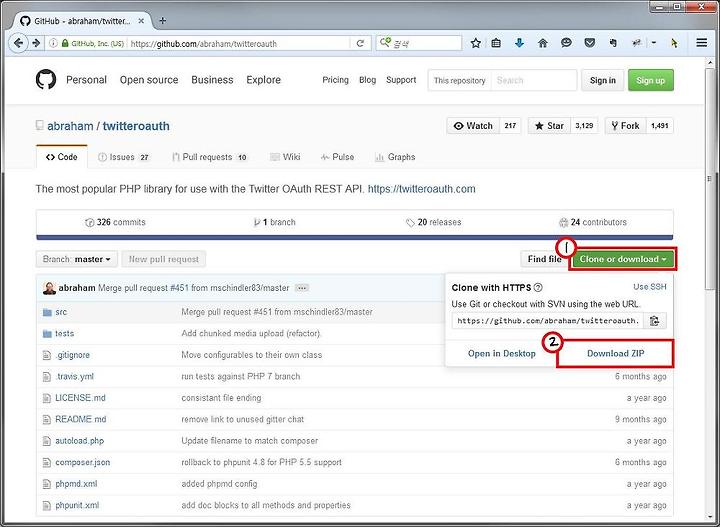Click Business in the top navigation
This screenshot has height=527, width=720.
pos(212,80)
